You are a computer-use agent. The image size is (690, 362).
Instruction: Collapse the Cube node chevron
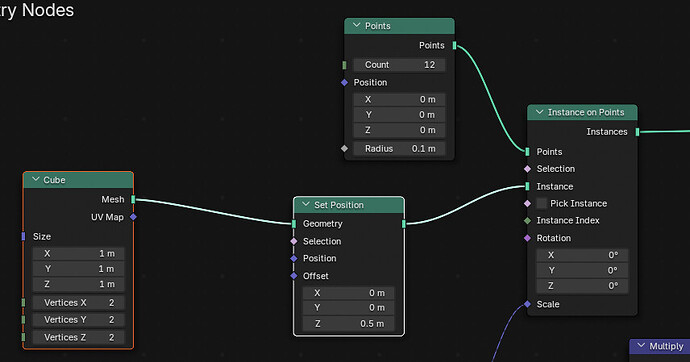pos(36,179)
